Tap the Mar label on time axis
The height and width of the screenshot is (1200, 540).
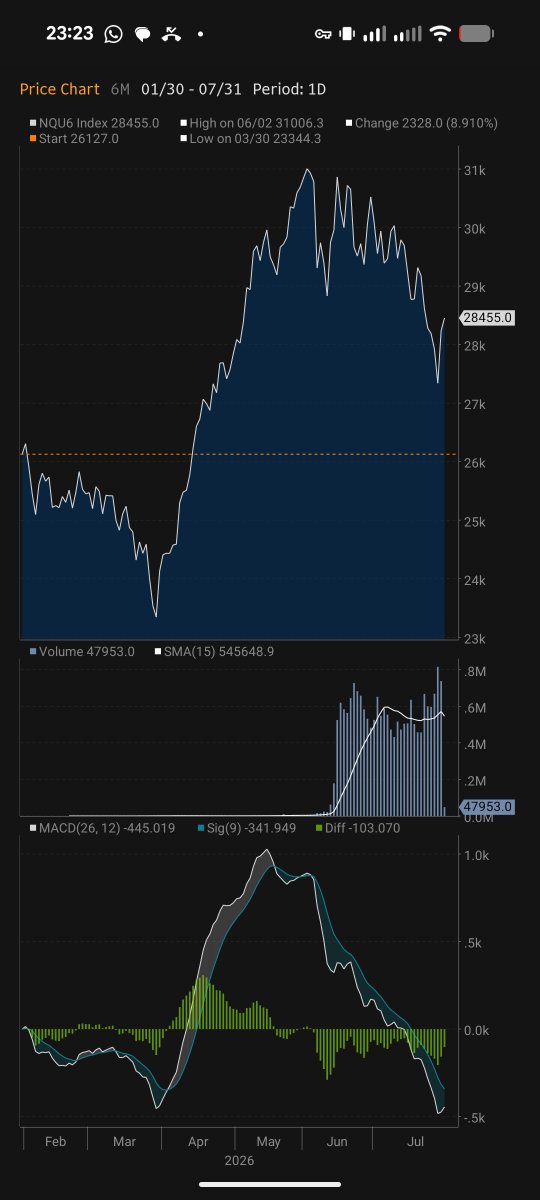point(124,1141)
